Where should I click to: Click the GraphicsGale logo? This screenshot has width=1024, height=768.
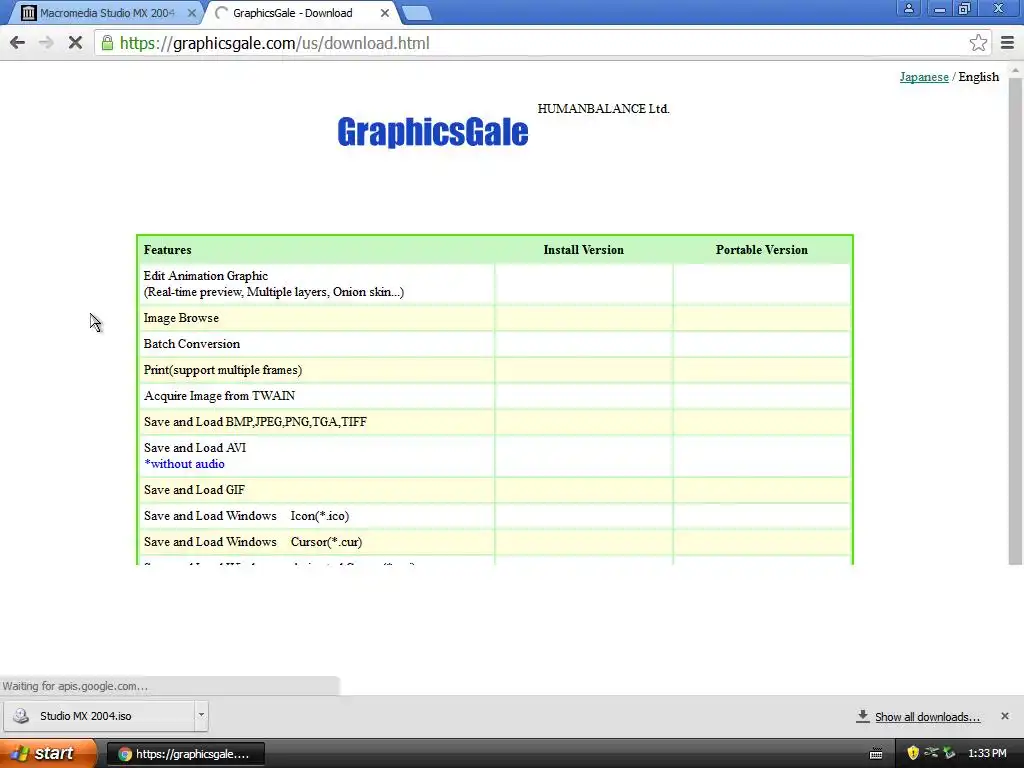433,131
